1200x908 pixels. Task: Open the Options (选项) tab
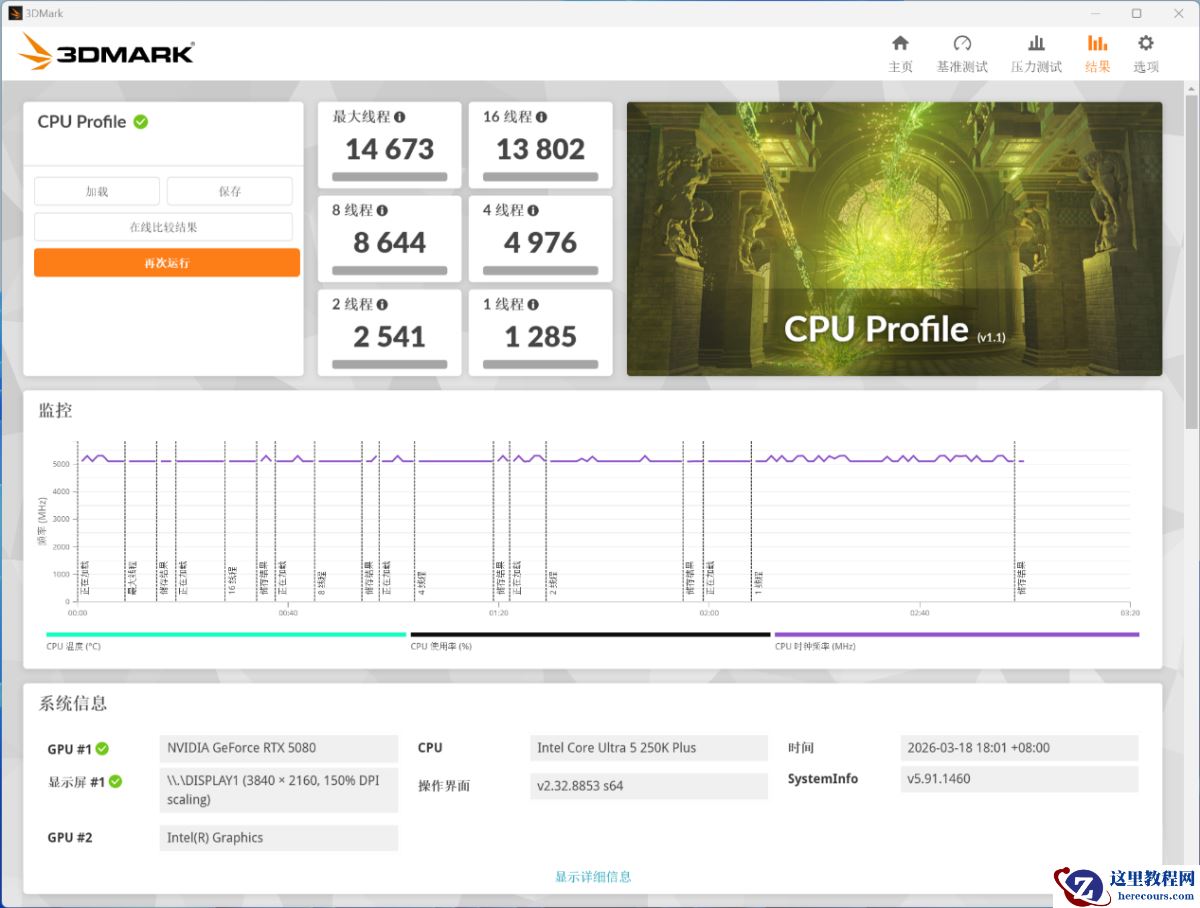click(x=1146, y=53)
